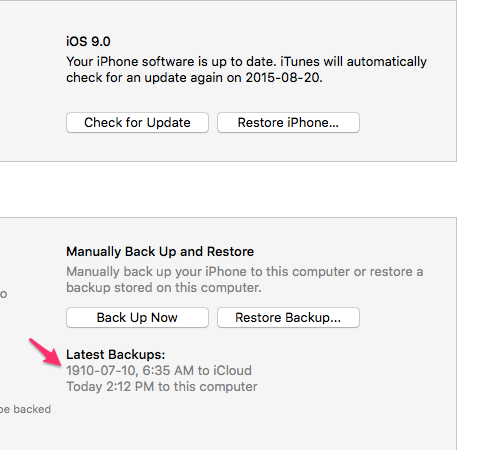Click the 'iTunes will automatically' phrase
The image size is (501, 450).
[354, 62]
